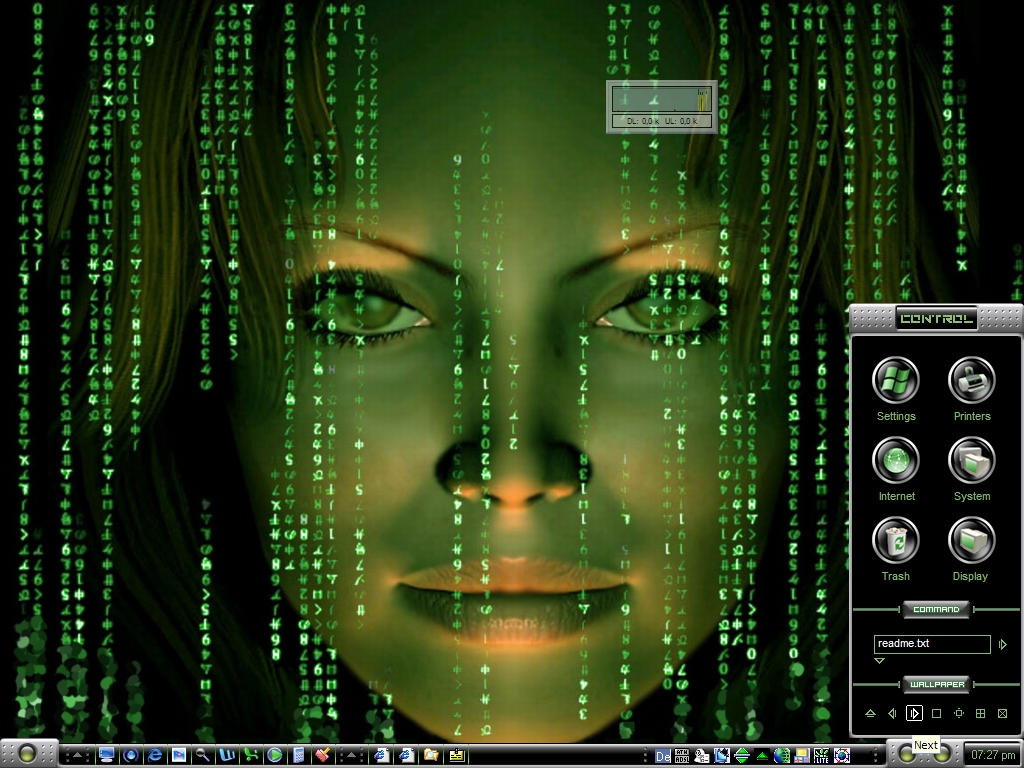Screen dimensions: 1024x768
Task: Open the keys and list tray icon
Action: coord(702,756)
